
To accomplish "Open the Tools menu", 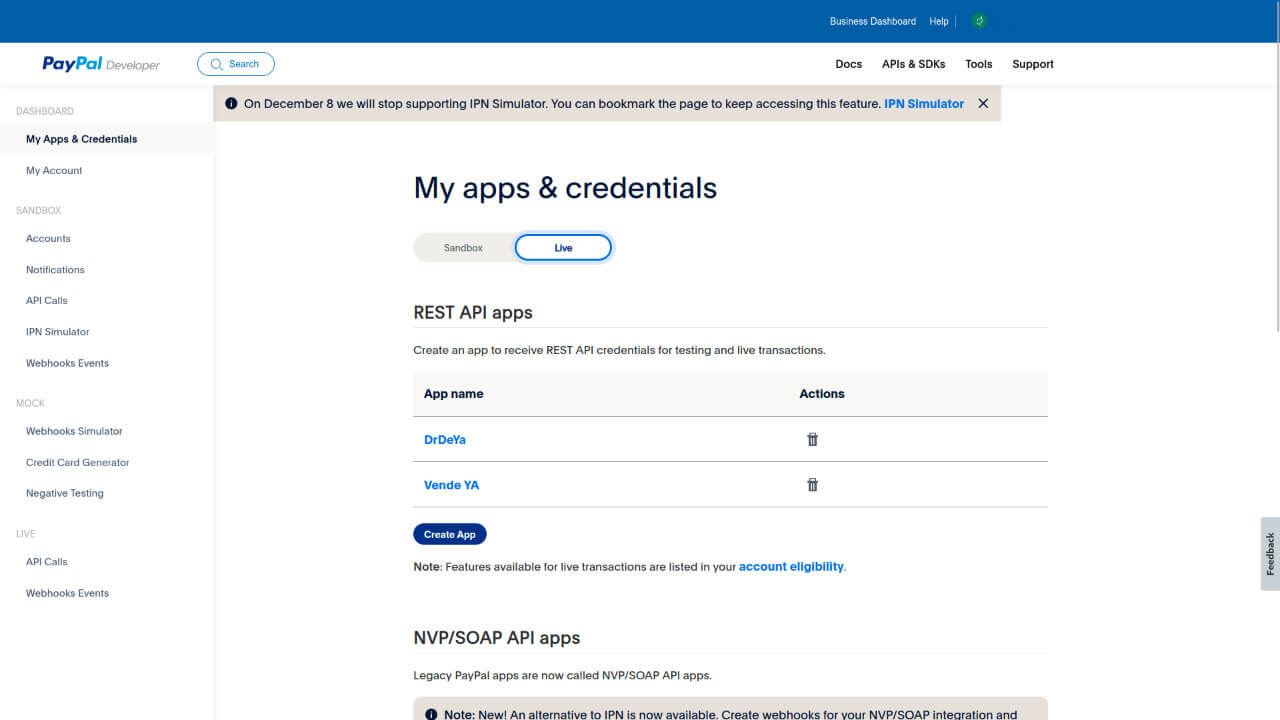I will [x=978, y=64].
